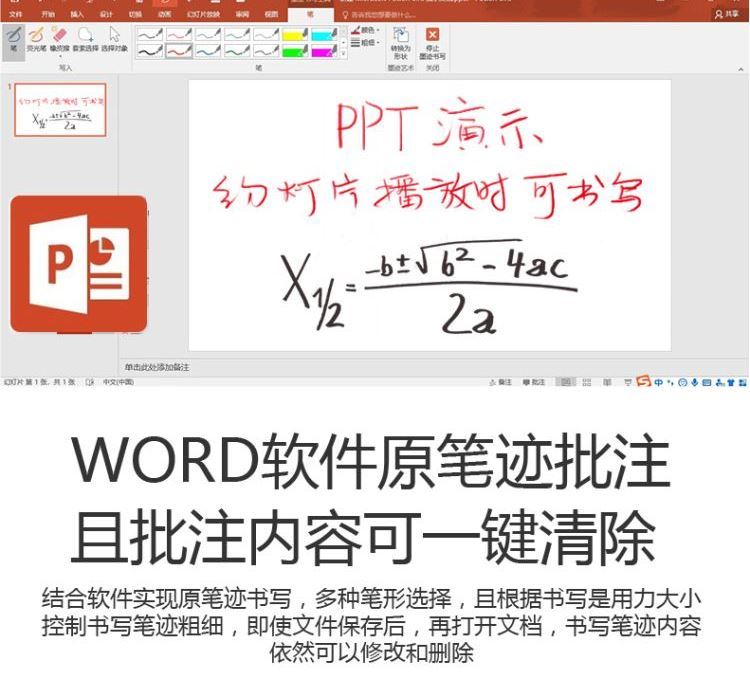Select the Eraser (橡皮擦) tool

(60, 39)
